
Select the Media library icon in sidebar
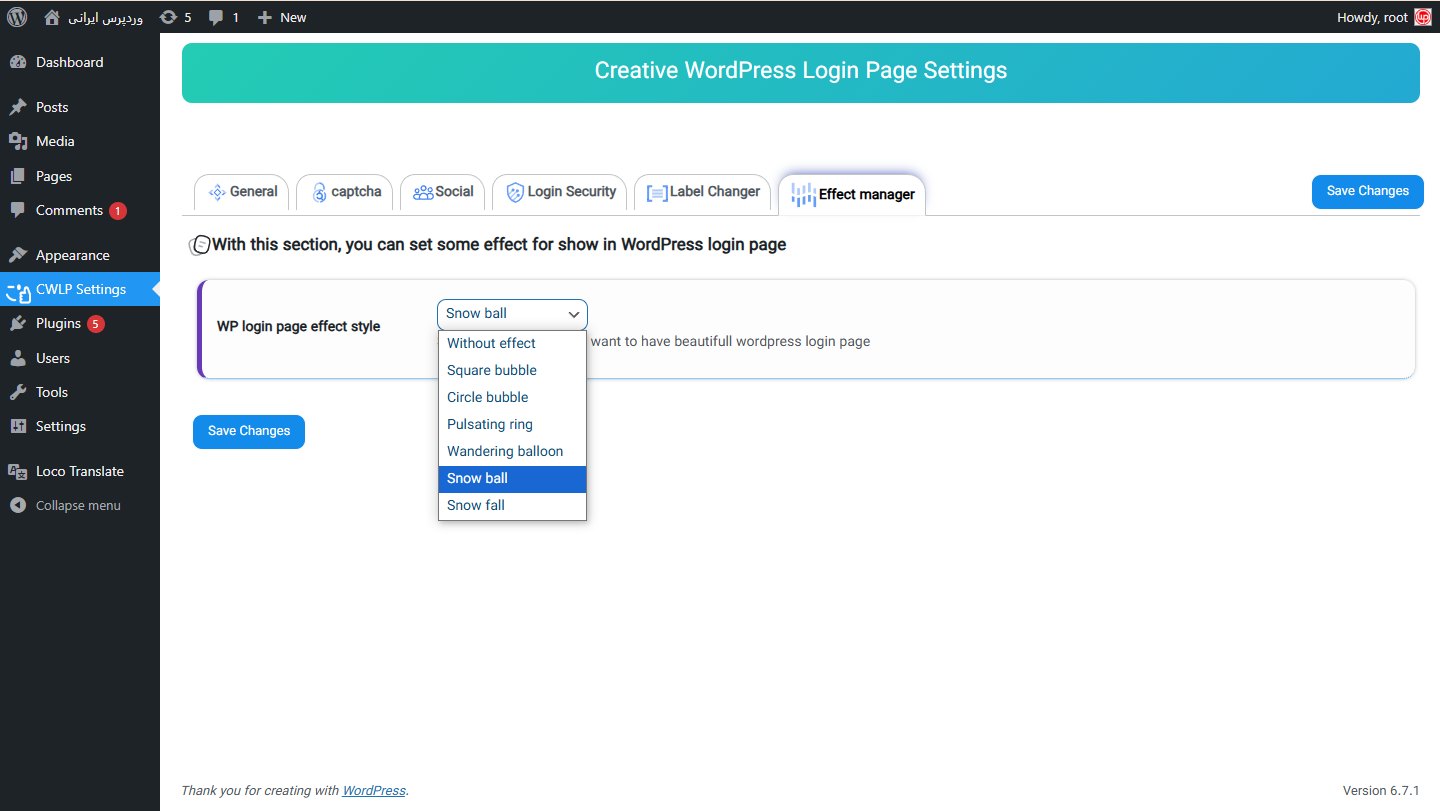click(x=20, y=141)
